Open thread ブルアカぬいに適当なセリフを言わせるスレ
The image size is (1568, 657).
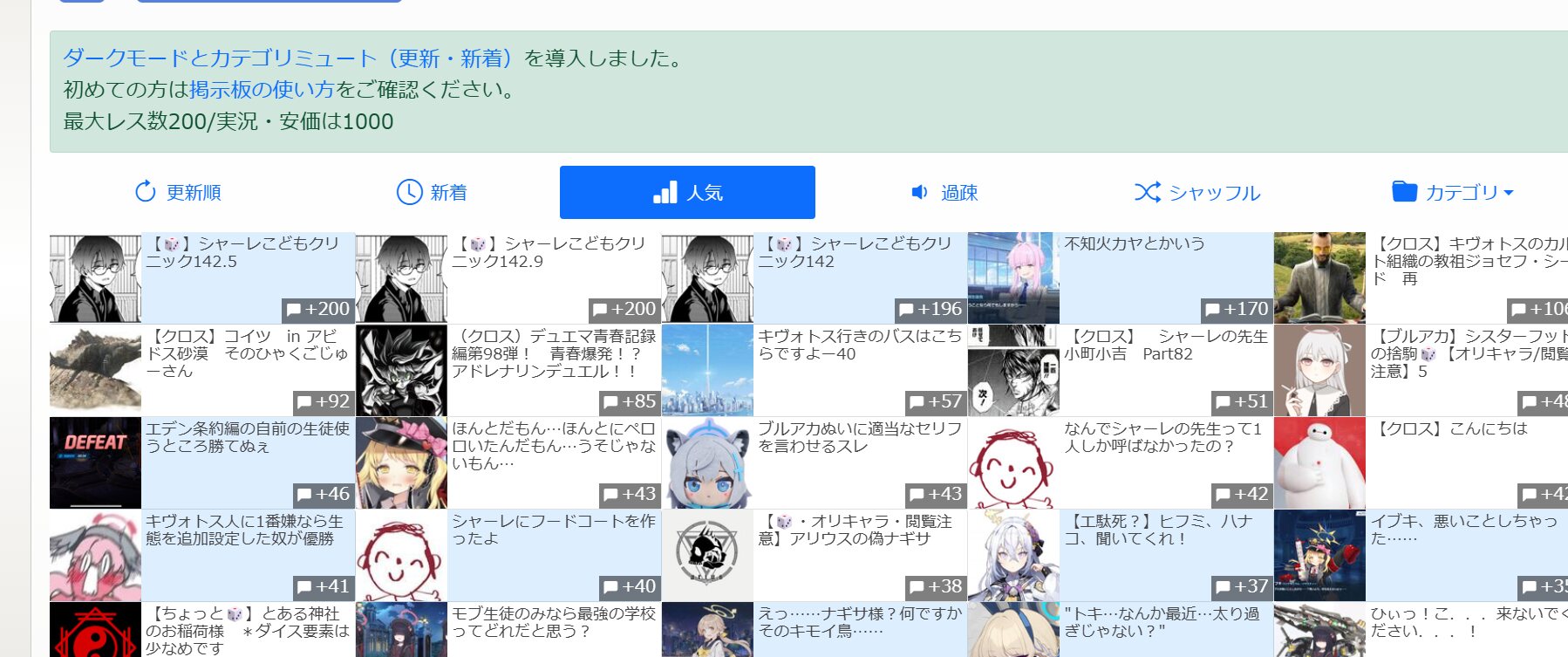click(x=860, y=437)
